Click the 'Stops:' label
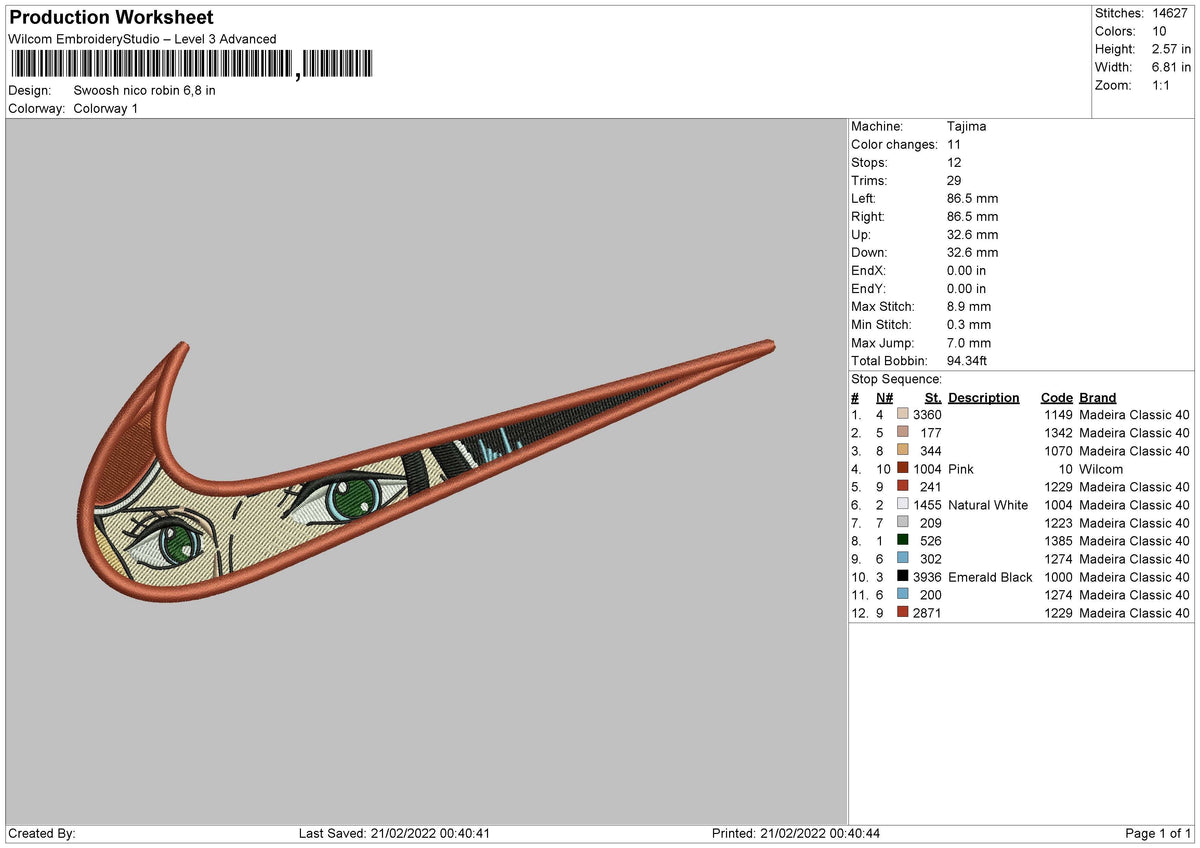Screen dimensions: 1200x848 pyautogui.click(x=869, y=163)
